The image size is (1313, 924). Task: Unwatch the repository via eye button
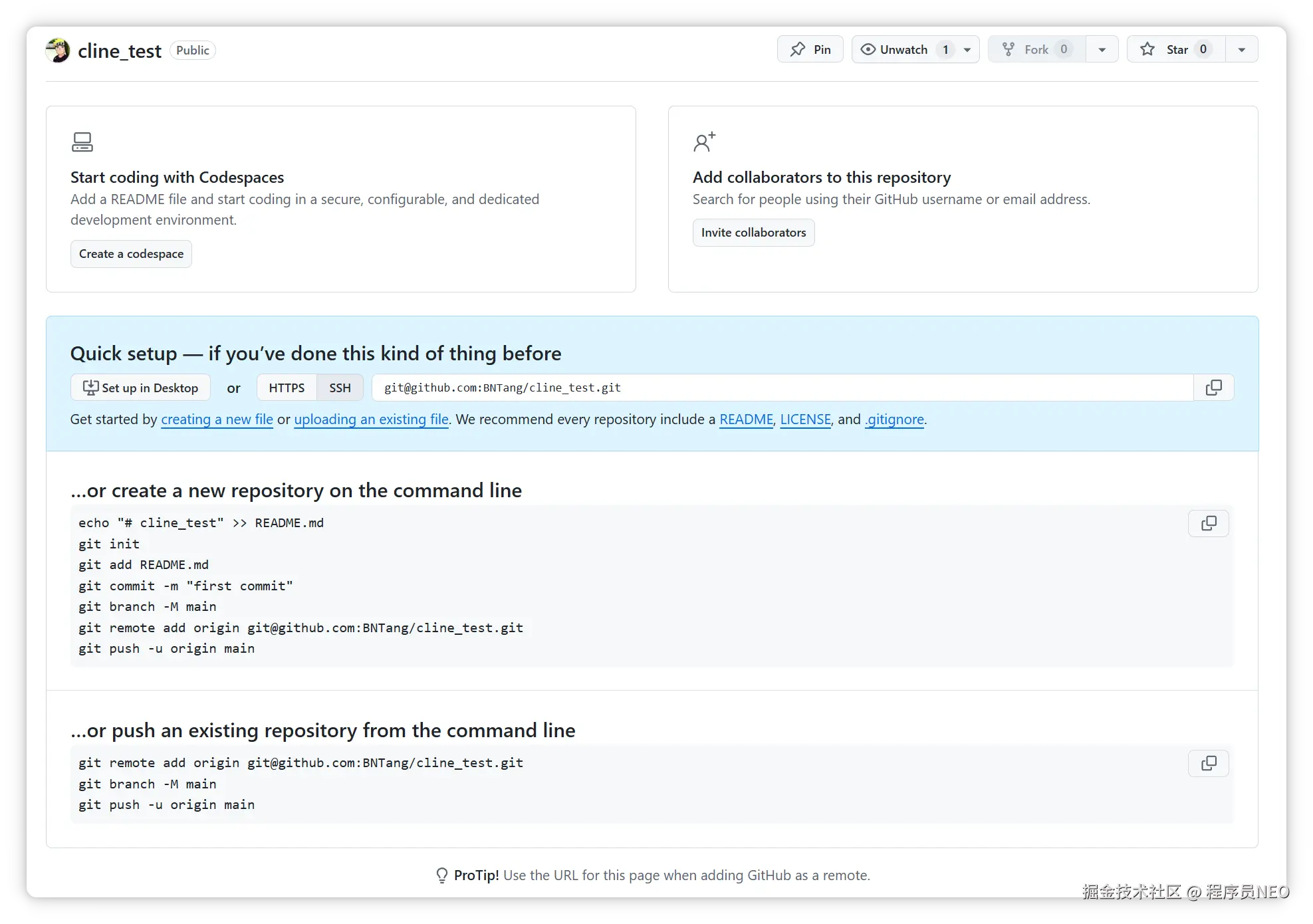pyautogui.click(x=894, y=50)
